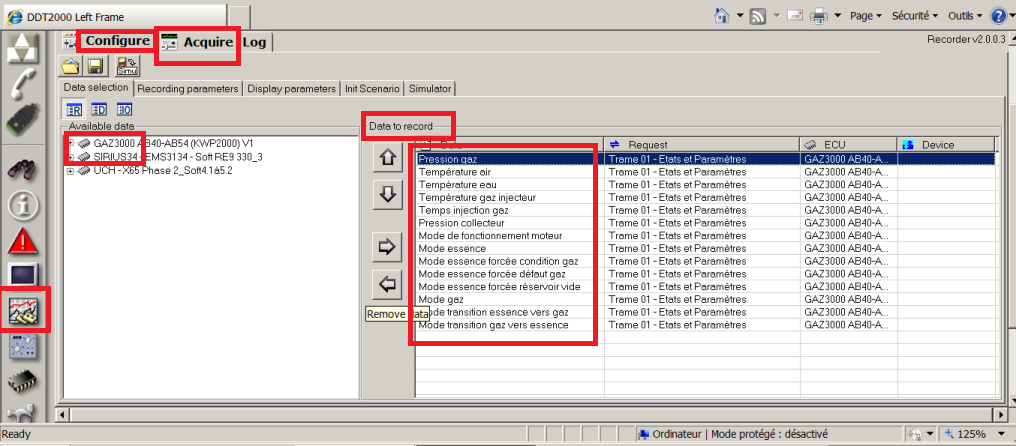Expand the GAZ3000 AB40-AB54 tree node
1016x446 pixels.
[x=70, y=143]
